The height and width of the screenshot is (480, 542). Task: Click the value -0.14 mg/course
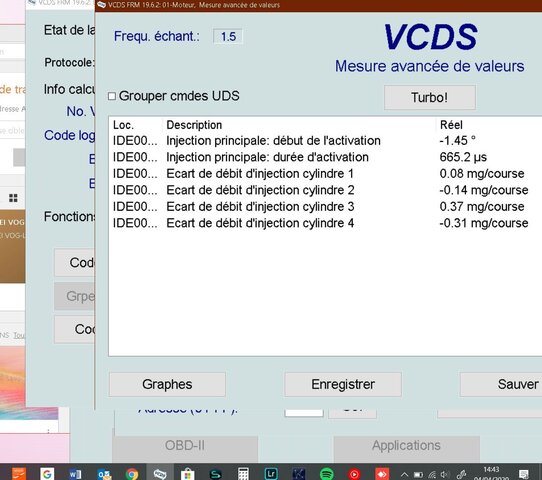click(x=484, y=190)
